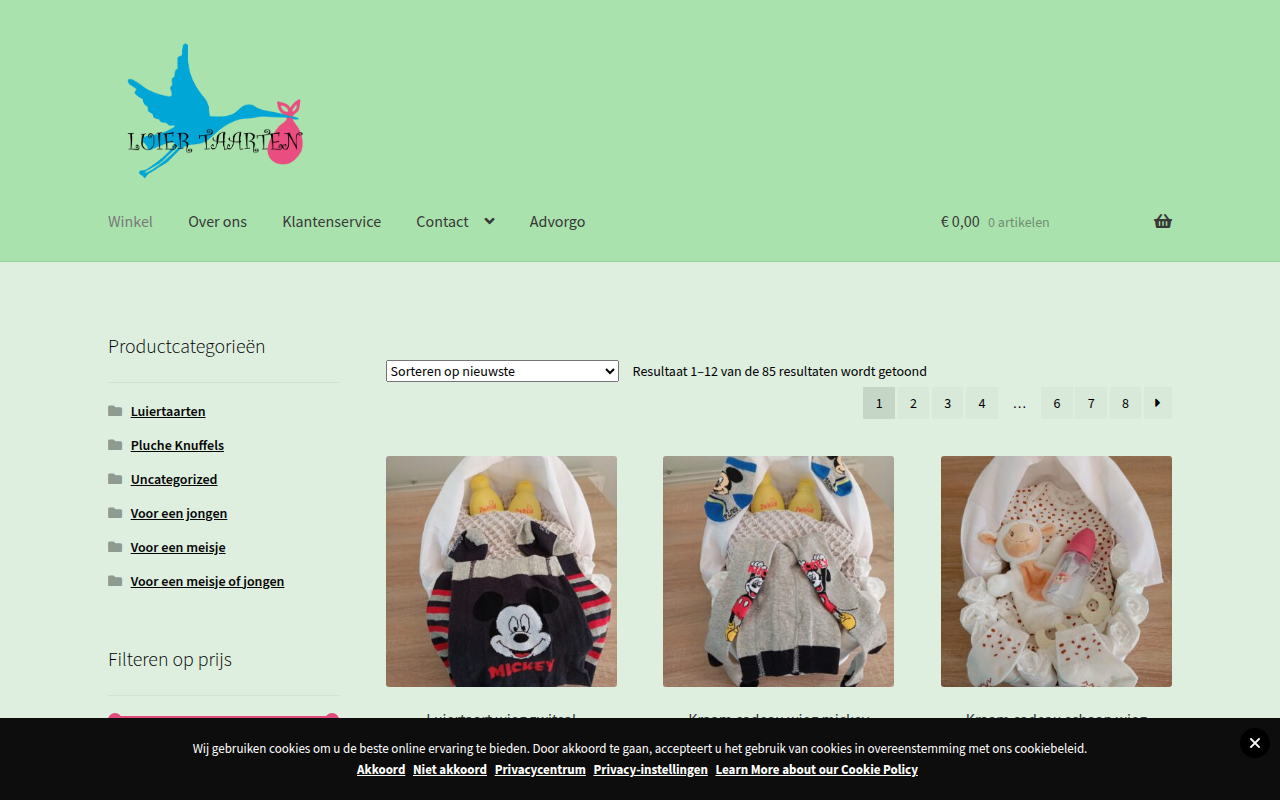This screenshot has width=1280, height=800.
Task: Open the Luier Taarten stork logo
Action: [x=215, y=110]
